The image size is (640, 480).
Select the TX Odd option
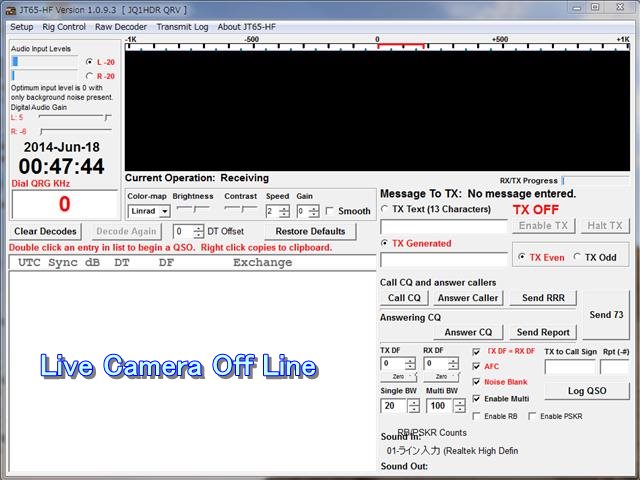click(x=577, y=257)
